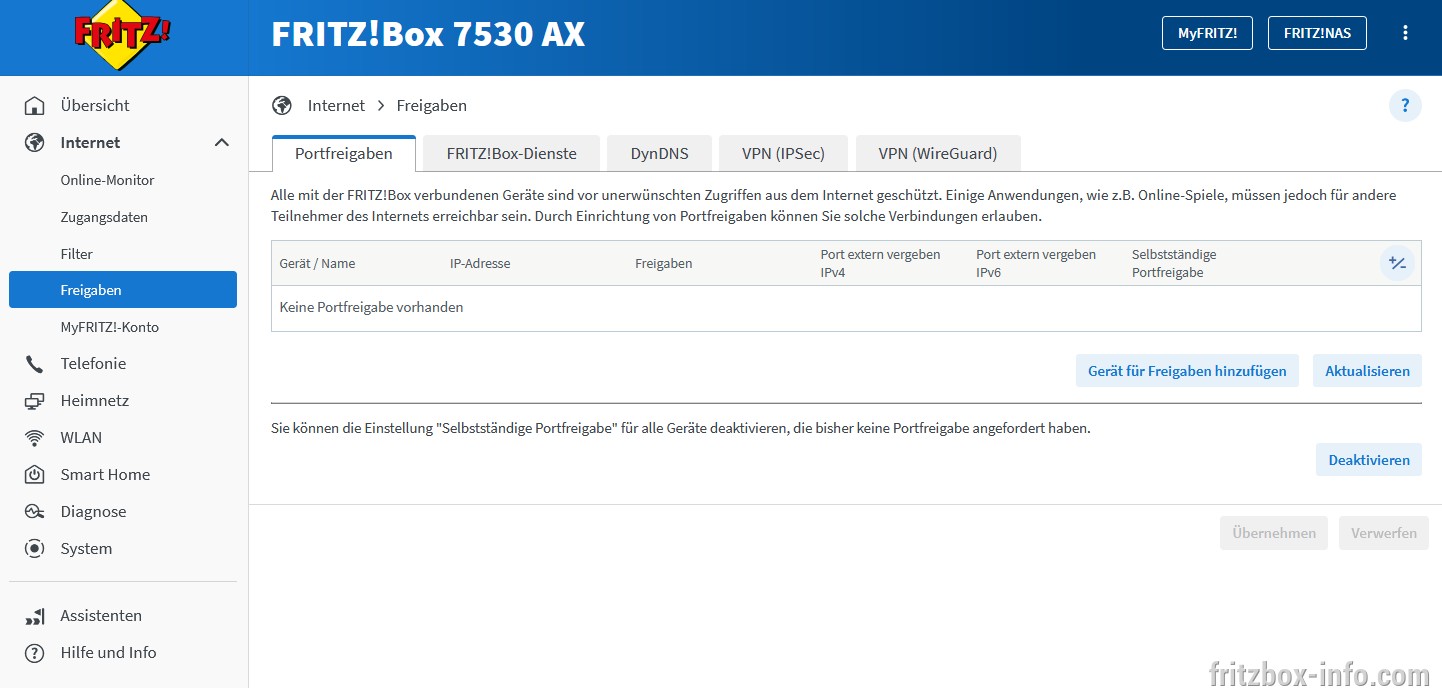Select Freigaben in the sidebar
Screen dimensions: 1442x688
123,290
